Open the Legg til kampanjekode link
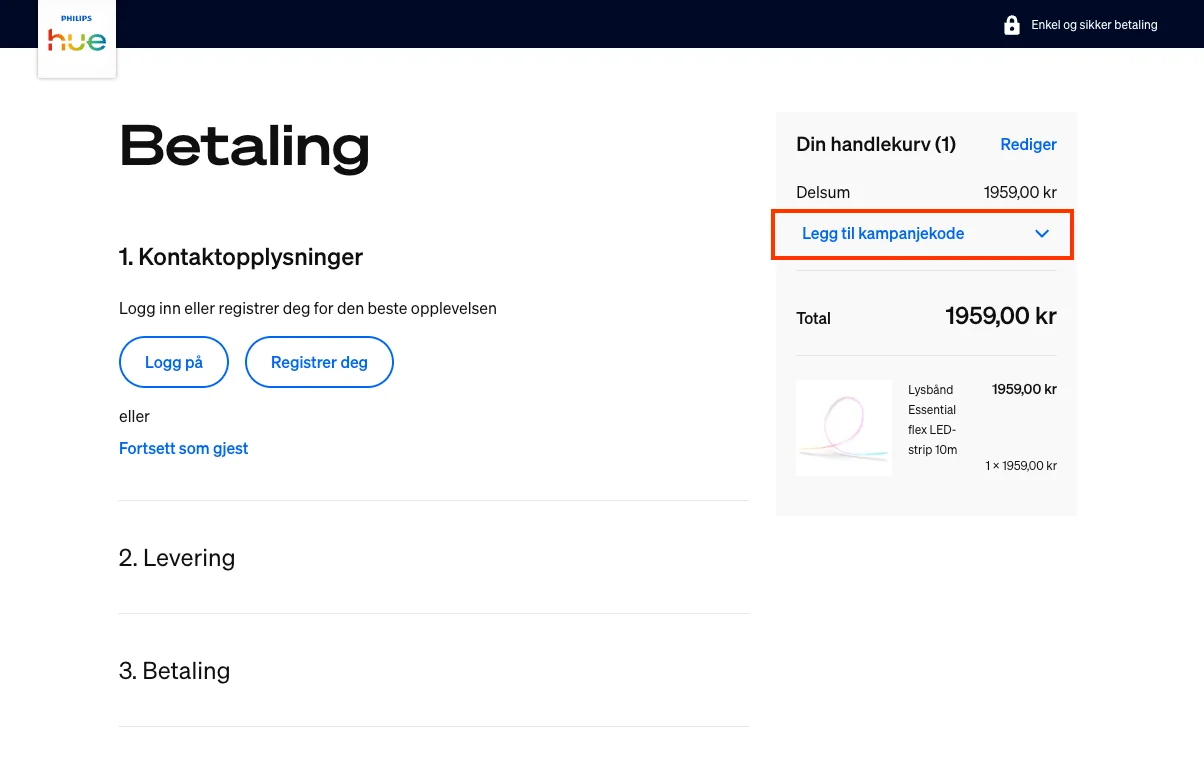 (x=883, y=234)
